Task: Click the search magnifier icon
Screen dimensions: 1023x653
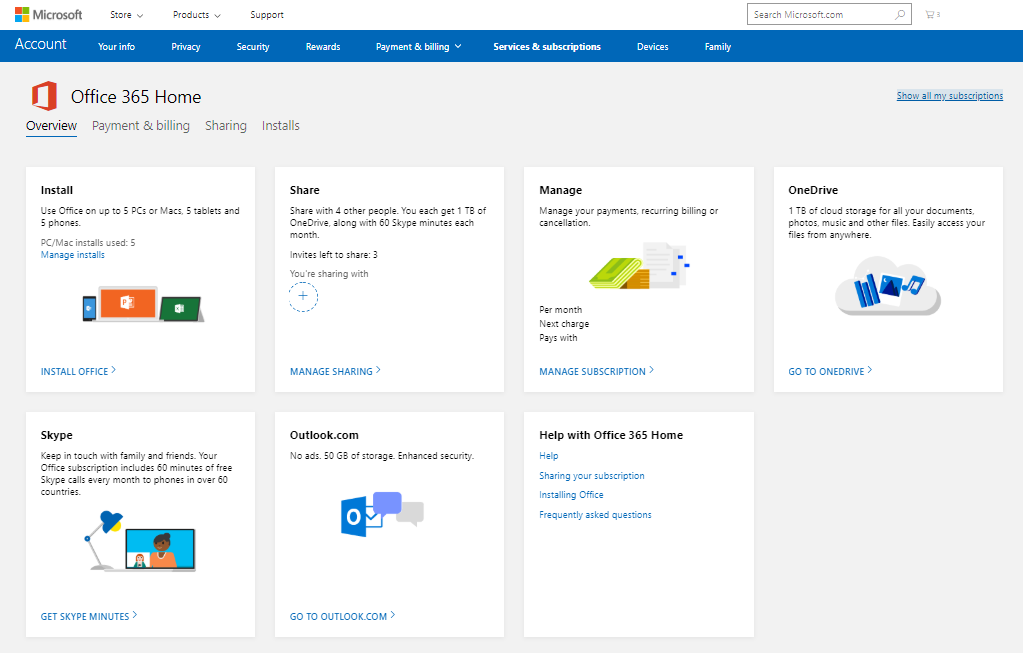Action: tap(900, 14)
